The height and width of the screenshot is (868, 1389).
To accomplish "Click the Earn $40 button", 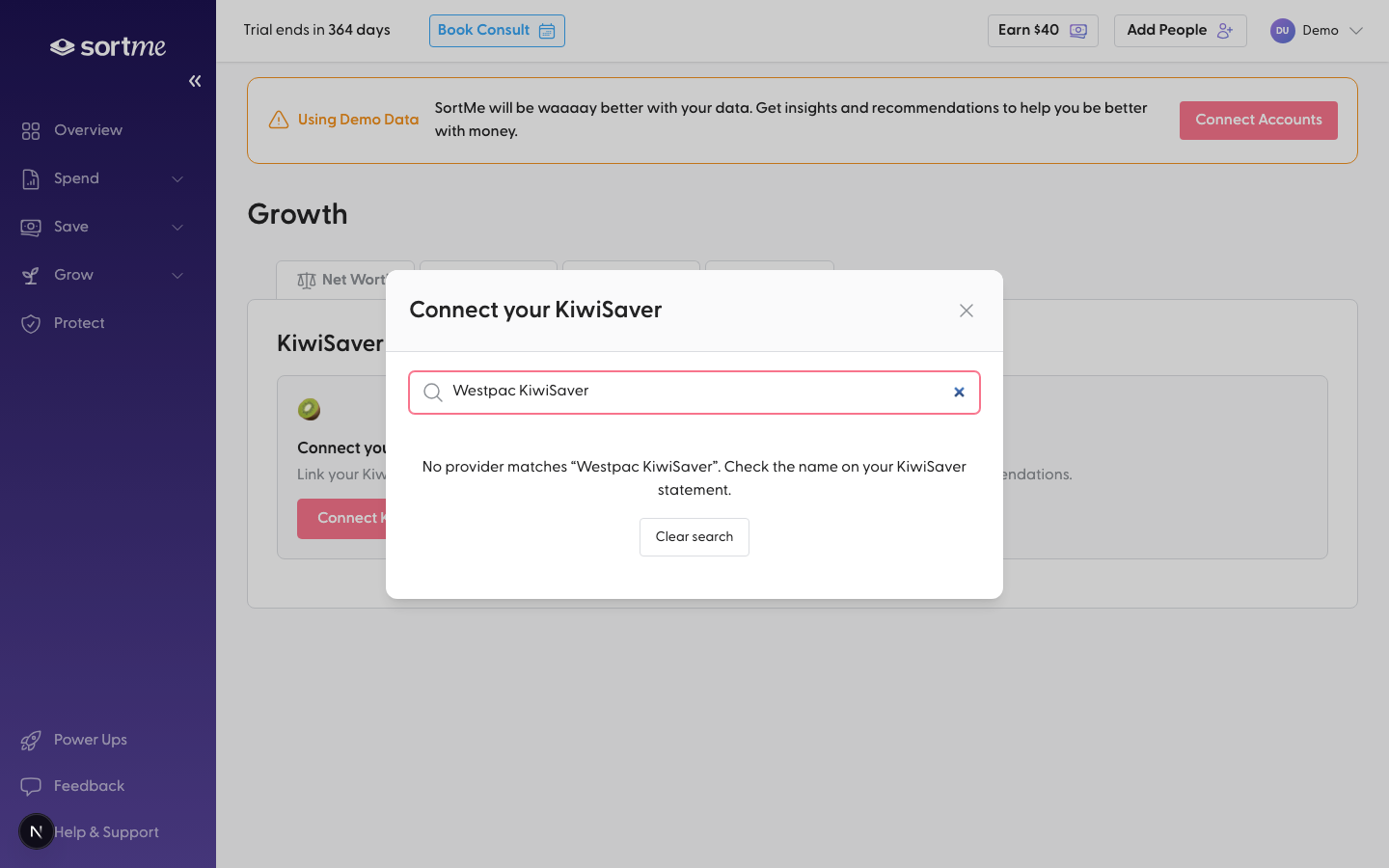I will pos(1043,31).
